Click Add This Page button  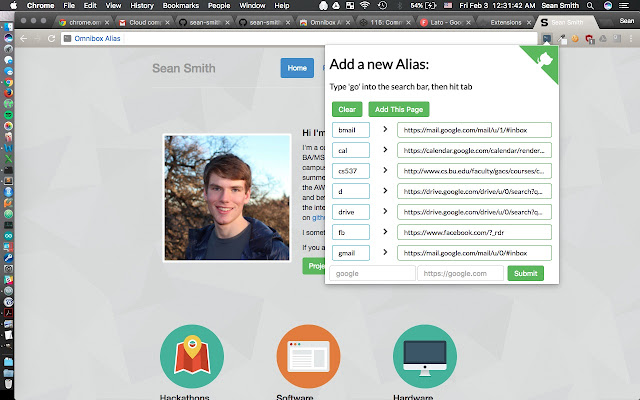point(399,109)
